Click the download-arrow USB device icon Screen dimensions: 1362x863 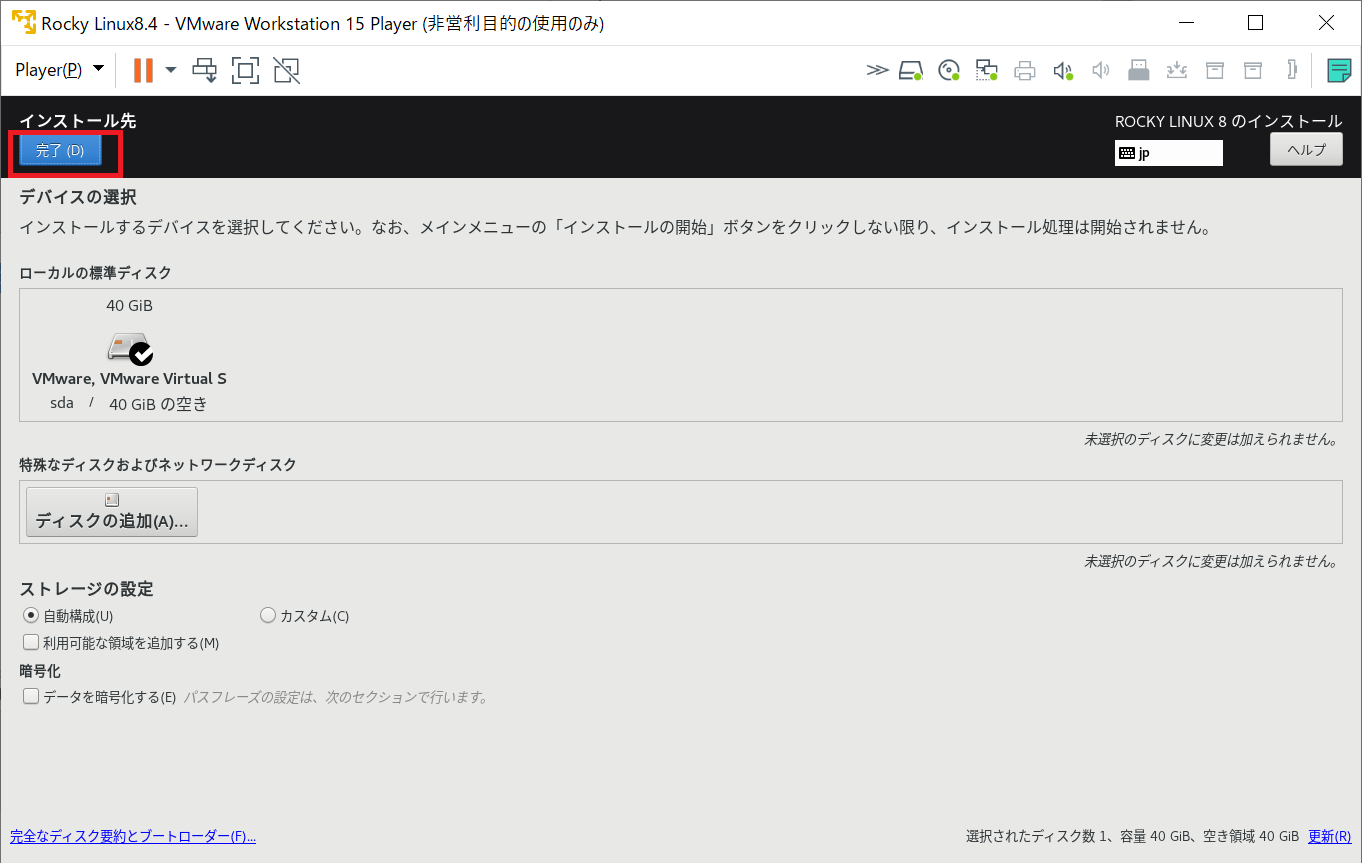tap(1177, 70)
